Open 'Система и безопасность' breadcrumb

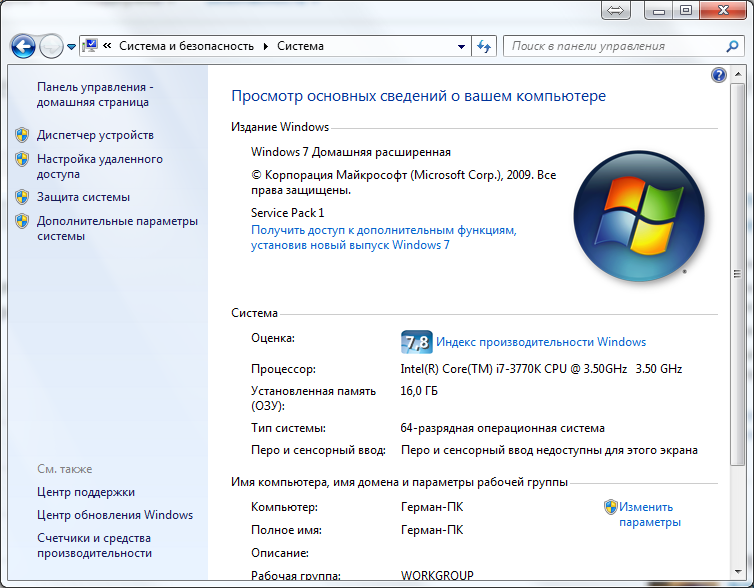click(x=187, y=46)
